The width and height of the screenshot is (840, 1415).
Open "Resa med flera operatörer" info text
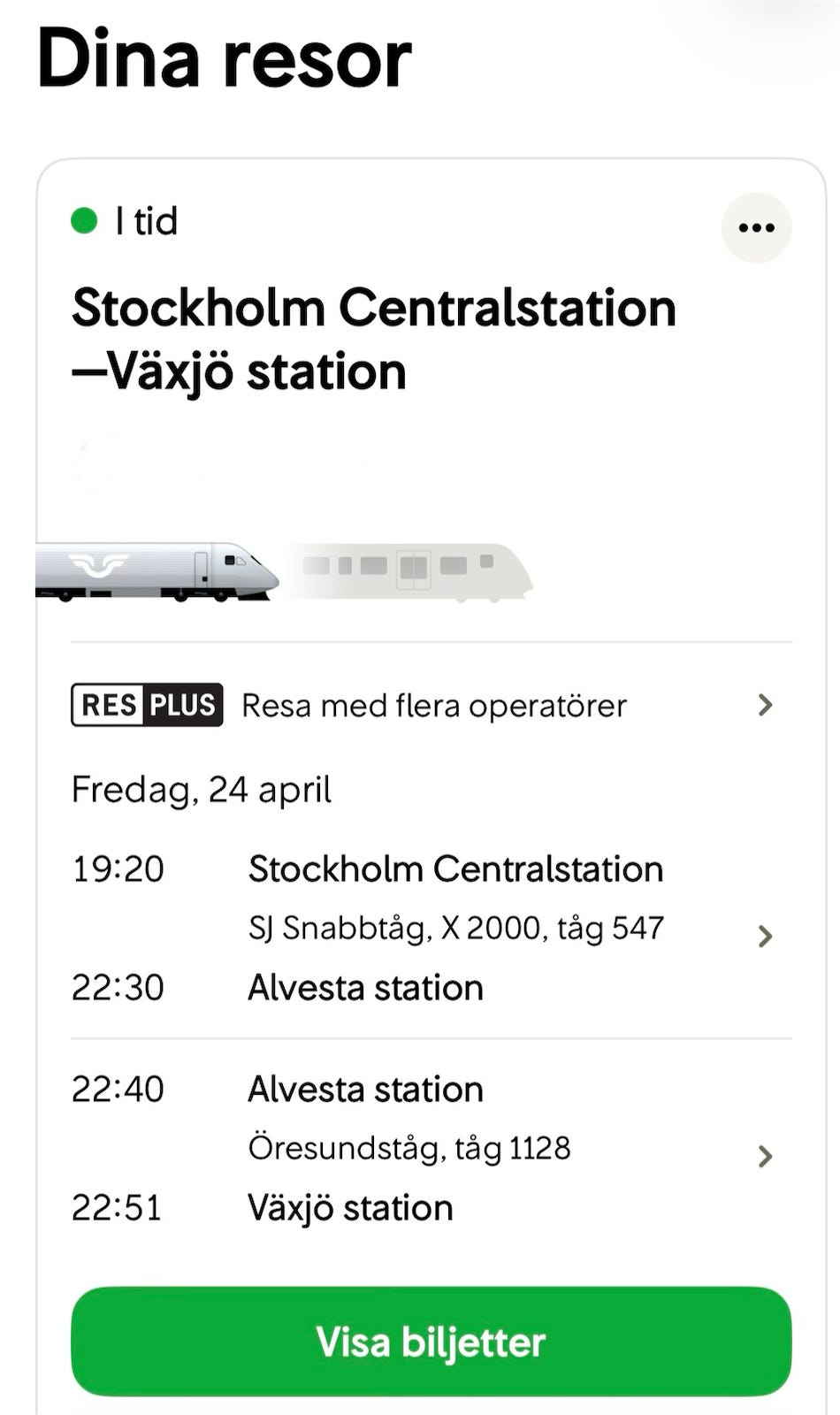[x=433, y=706]
